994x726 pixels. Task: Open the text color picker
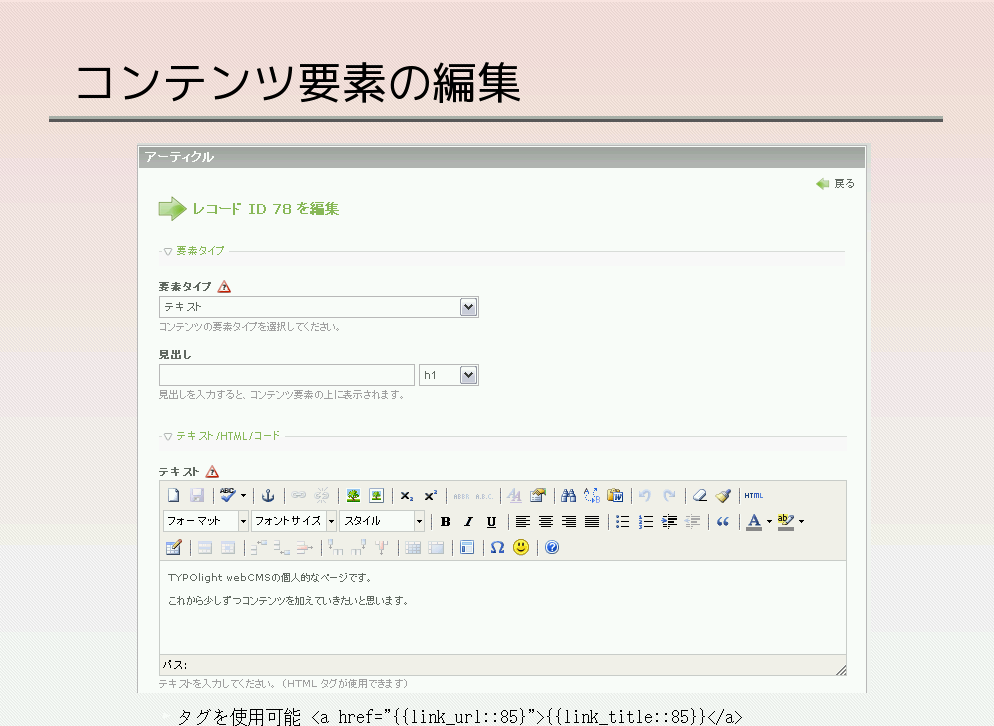pyautogui.click(x=754, y=521)
